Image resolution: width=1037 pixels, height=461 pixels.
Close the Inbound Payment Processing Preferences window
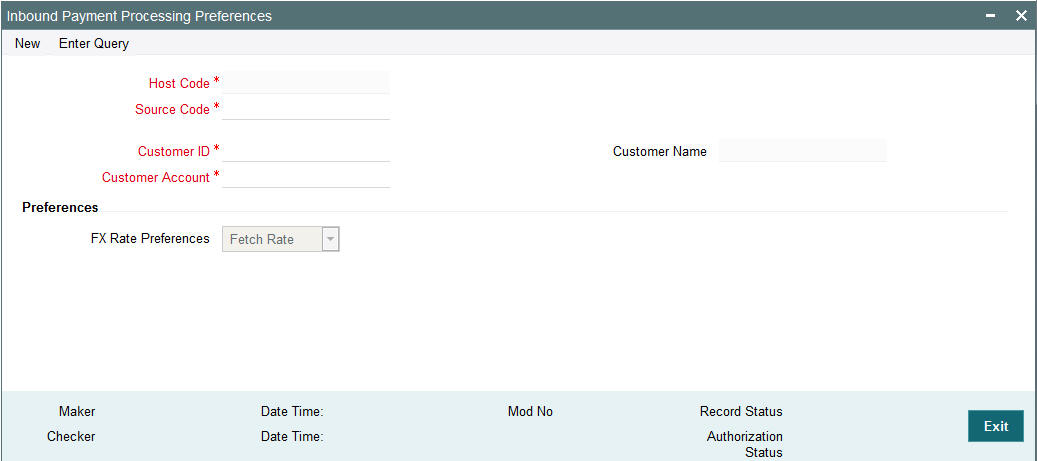[x=1021, y=16]
